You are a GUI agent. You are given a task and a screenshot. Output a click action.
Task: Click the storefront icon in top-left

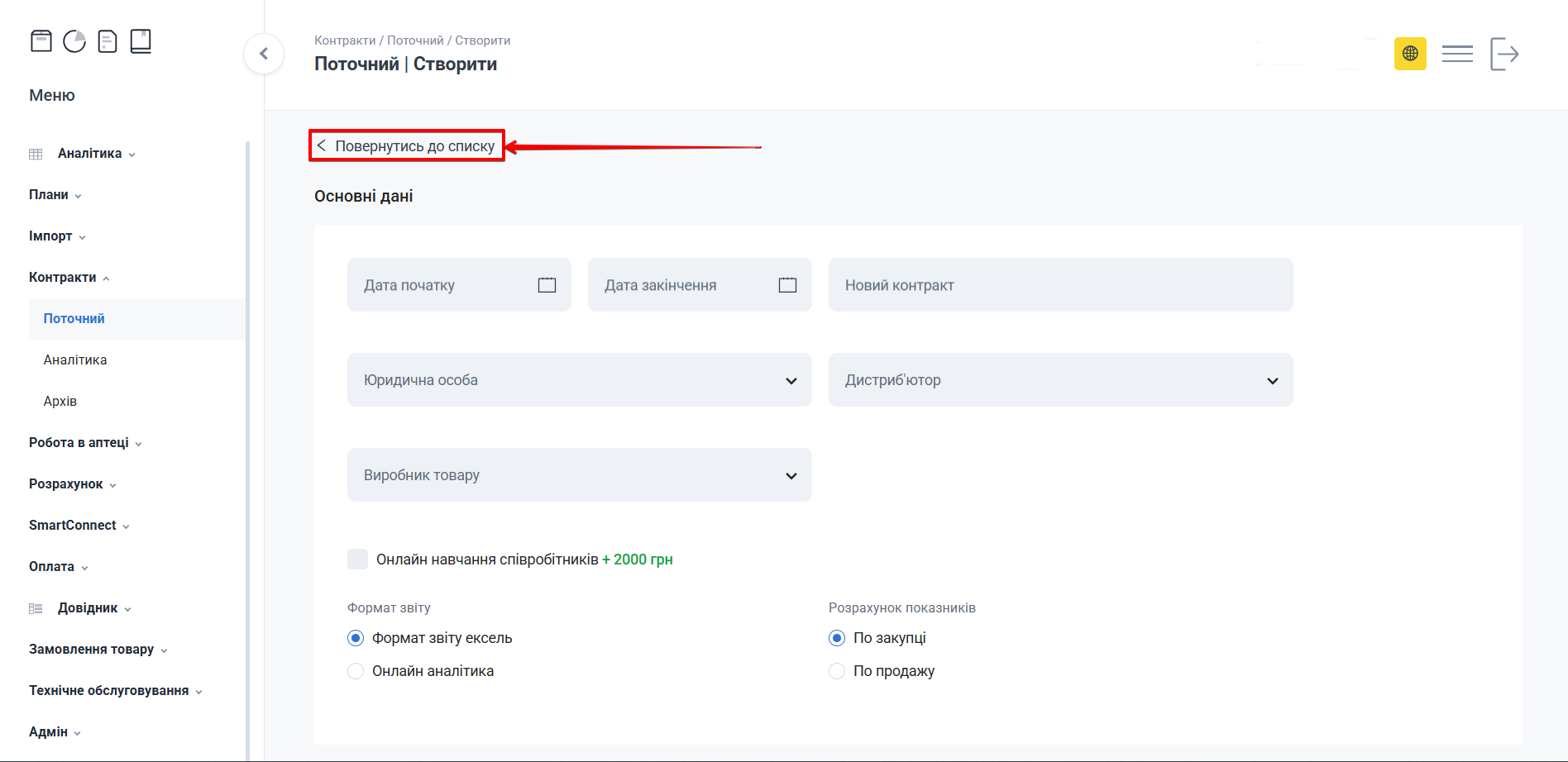click(41, 40)
